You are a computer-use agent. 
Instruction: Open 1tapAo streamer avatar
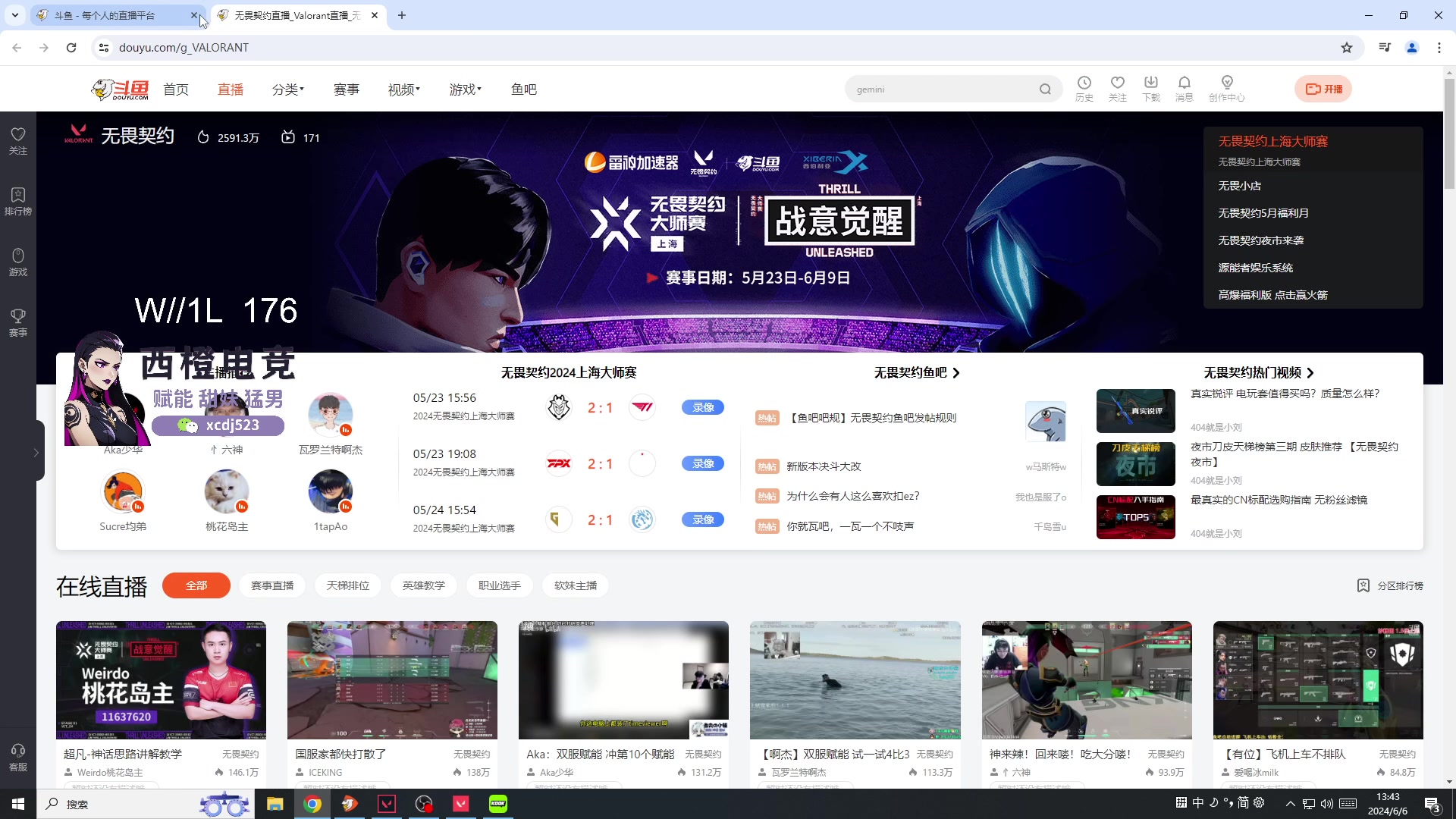(x=331, y=491)
